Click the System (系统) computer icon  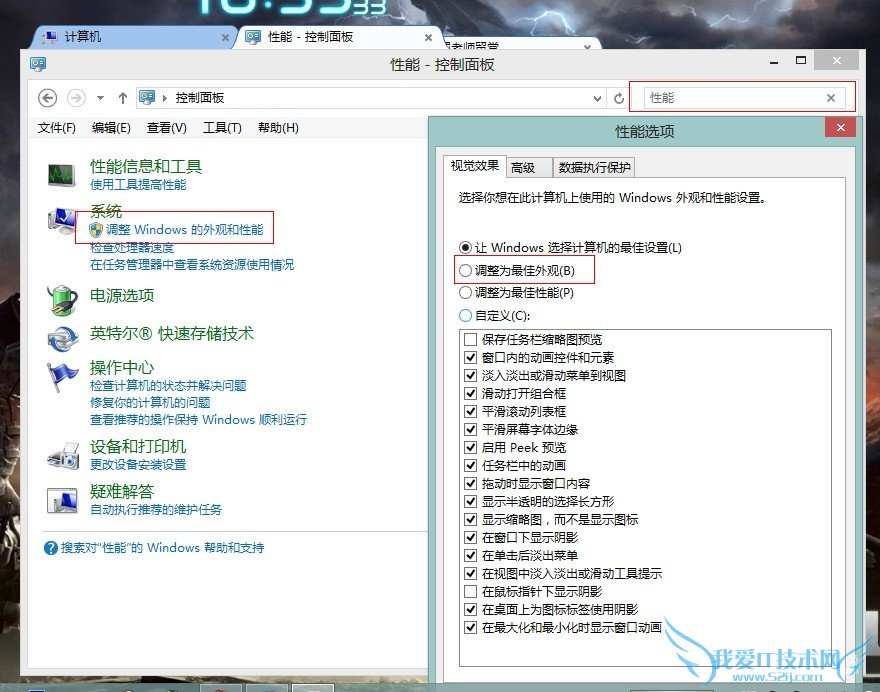point(61,221)
